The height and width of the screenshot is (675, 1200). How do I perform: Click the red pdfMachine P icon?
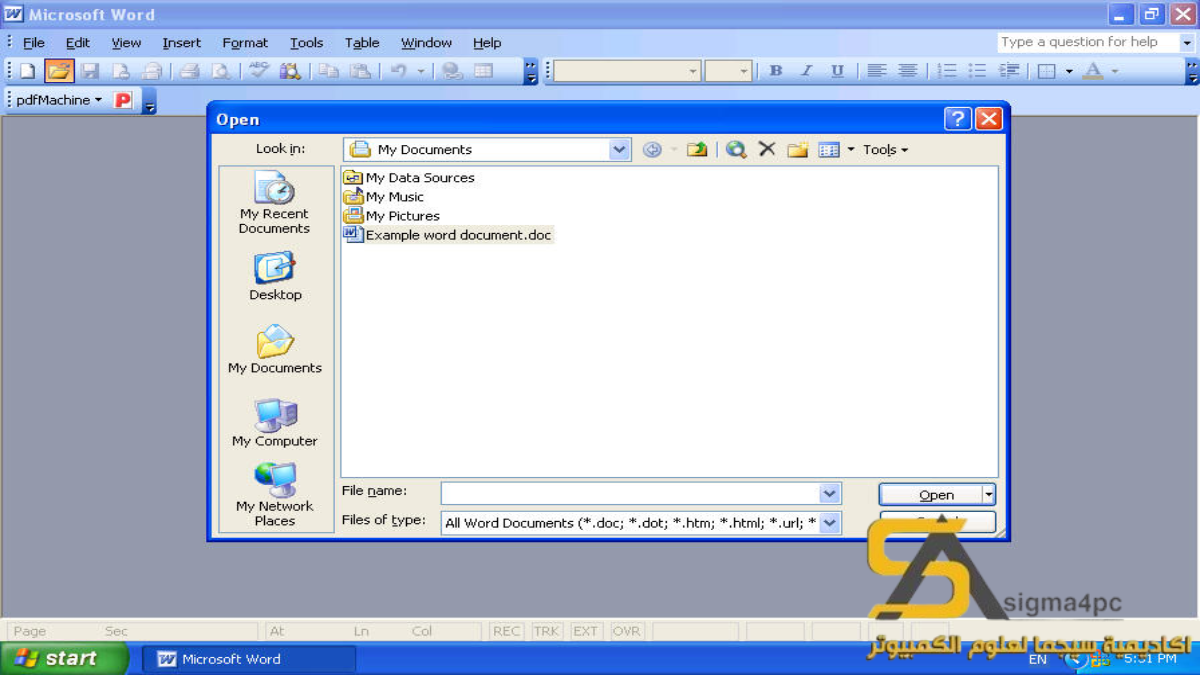point(123,100)
